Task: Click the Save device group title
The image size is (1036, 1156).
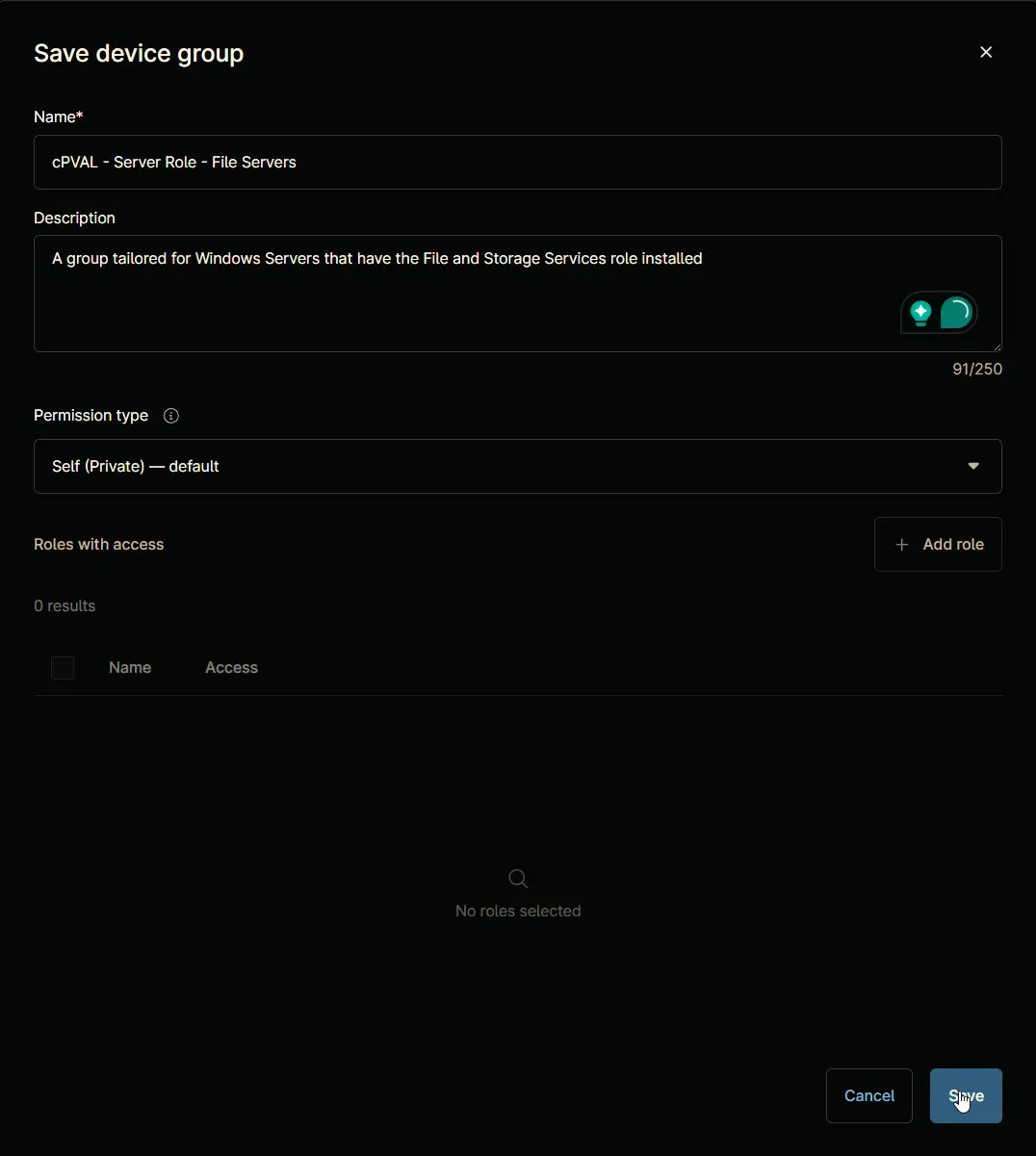Action: [x=139, y=53]
